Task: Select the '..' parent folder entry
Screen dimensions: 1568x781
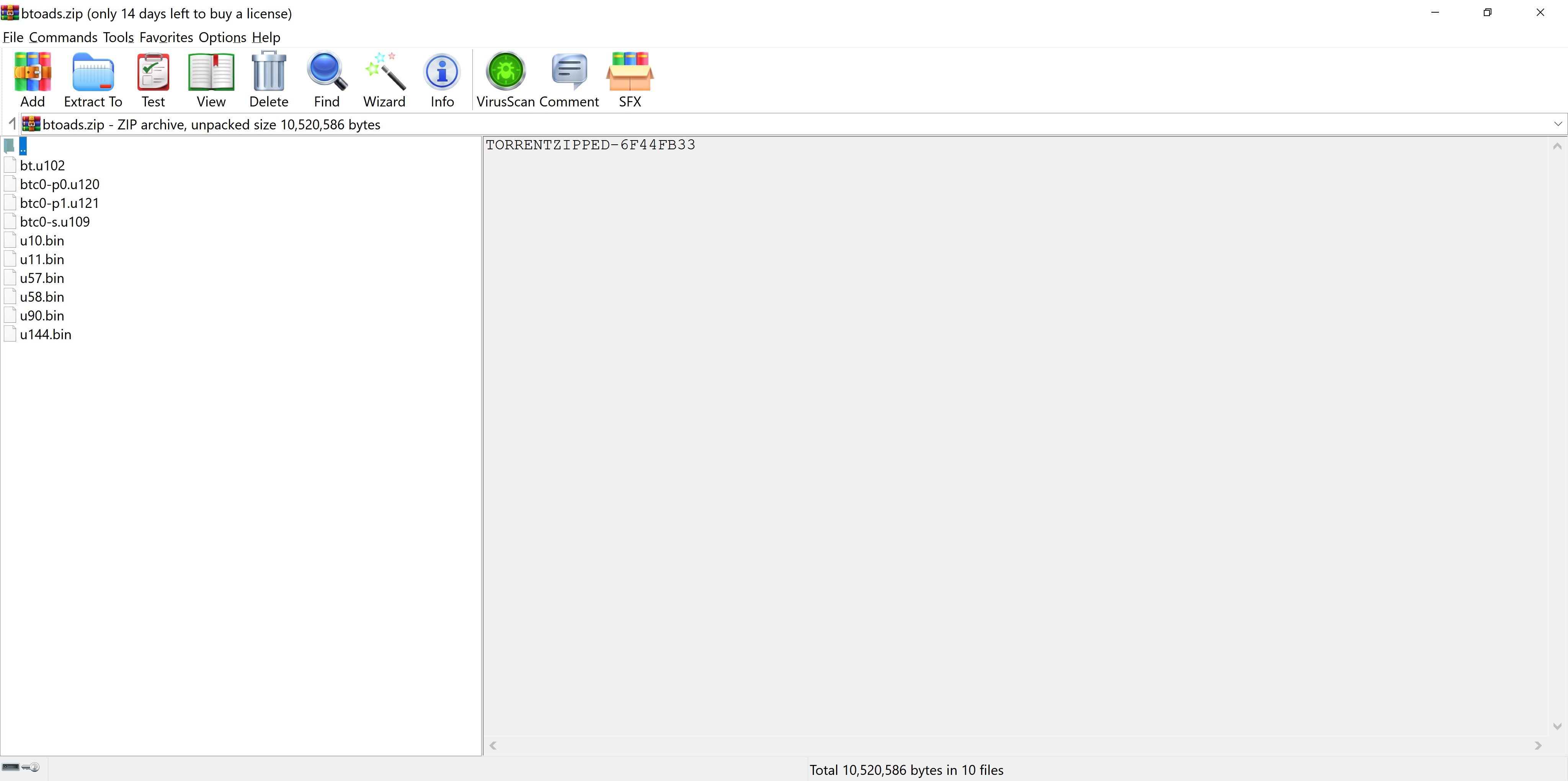Action: (x=23, y=146)
